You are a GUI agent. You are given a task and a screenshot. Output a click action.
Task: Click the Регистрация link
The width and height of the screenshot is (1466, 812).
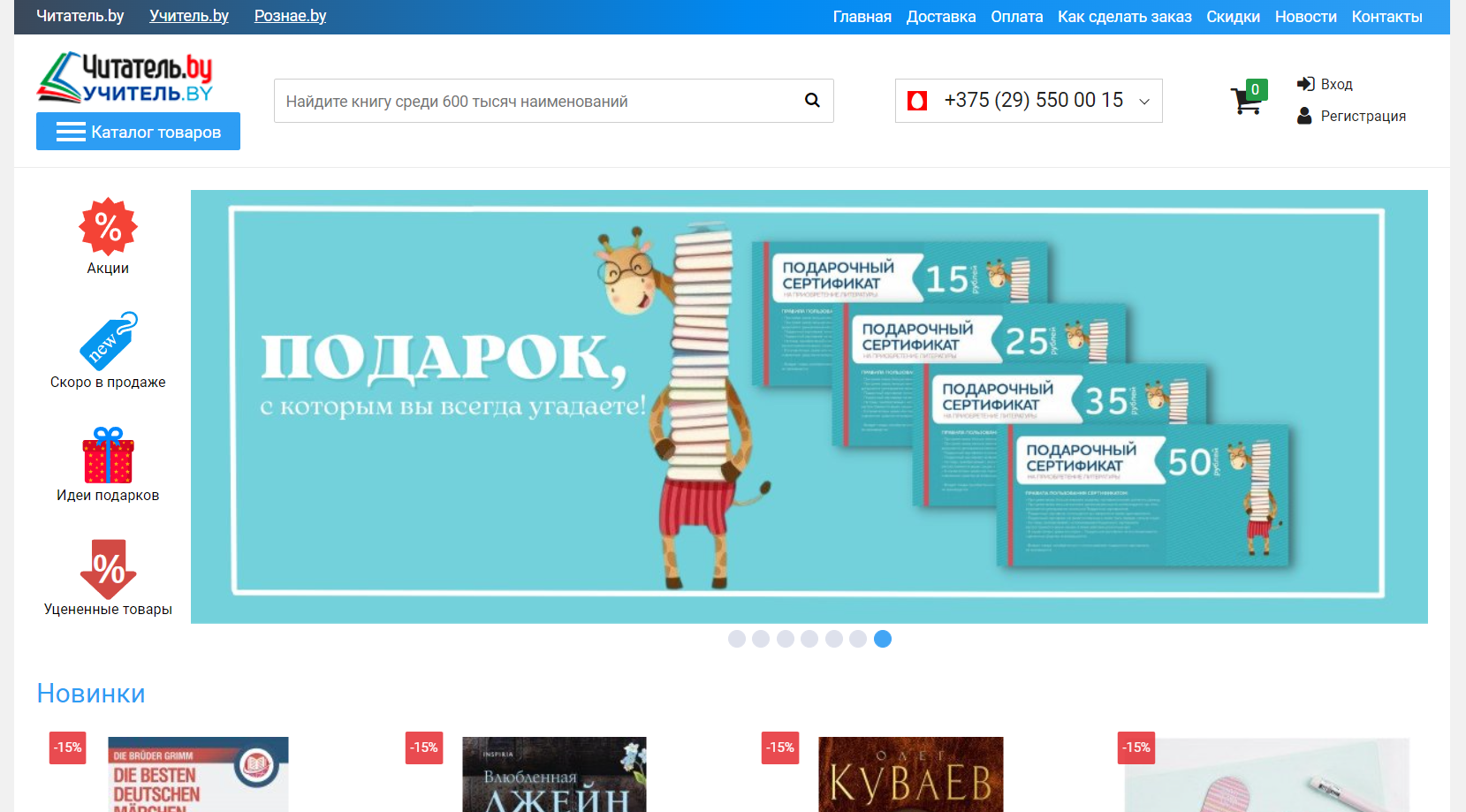[x=1363, y=116]
